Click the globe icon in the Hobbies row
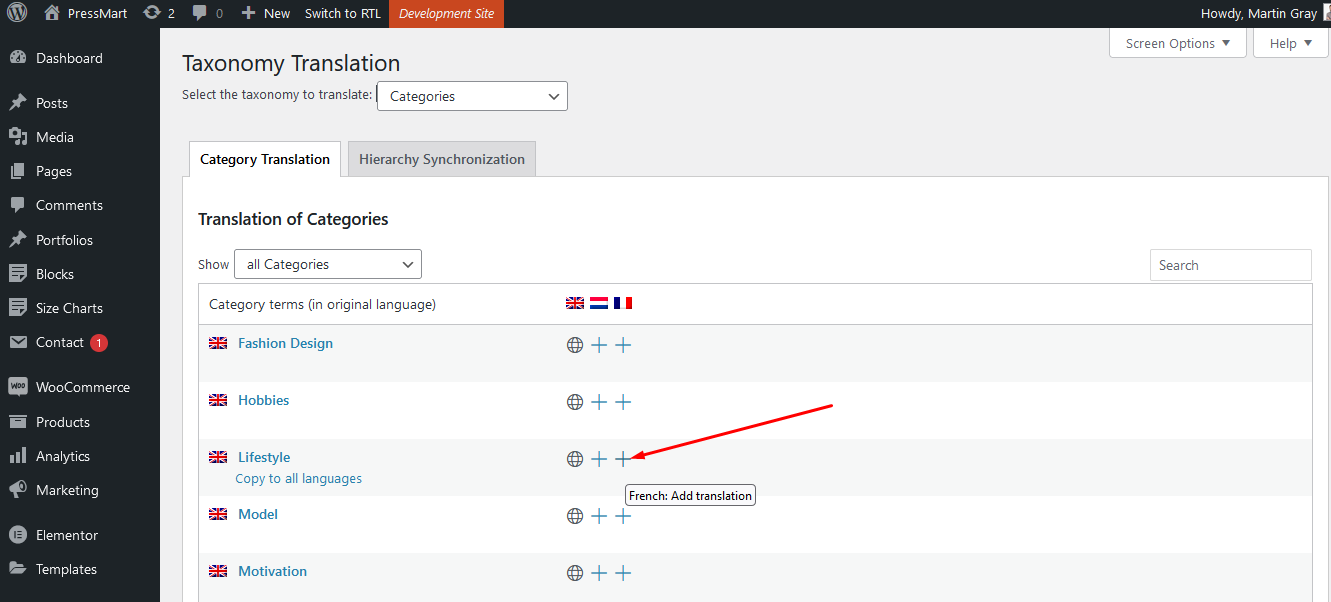 pyautogui.click(x=575, y=402)
